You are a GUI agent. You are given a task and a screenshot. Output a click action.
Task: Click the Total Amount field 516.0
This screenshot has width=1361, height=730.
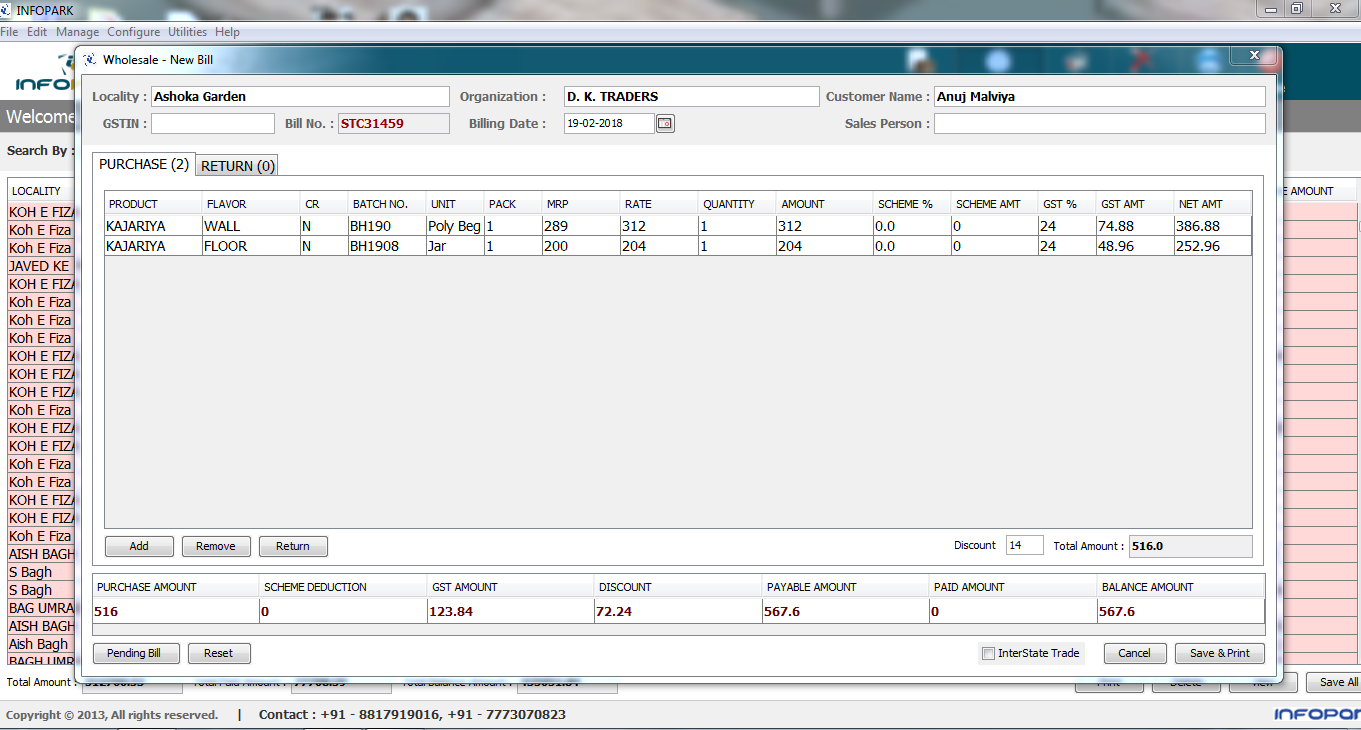point(1190,546)
